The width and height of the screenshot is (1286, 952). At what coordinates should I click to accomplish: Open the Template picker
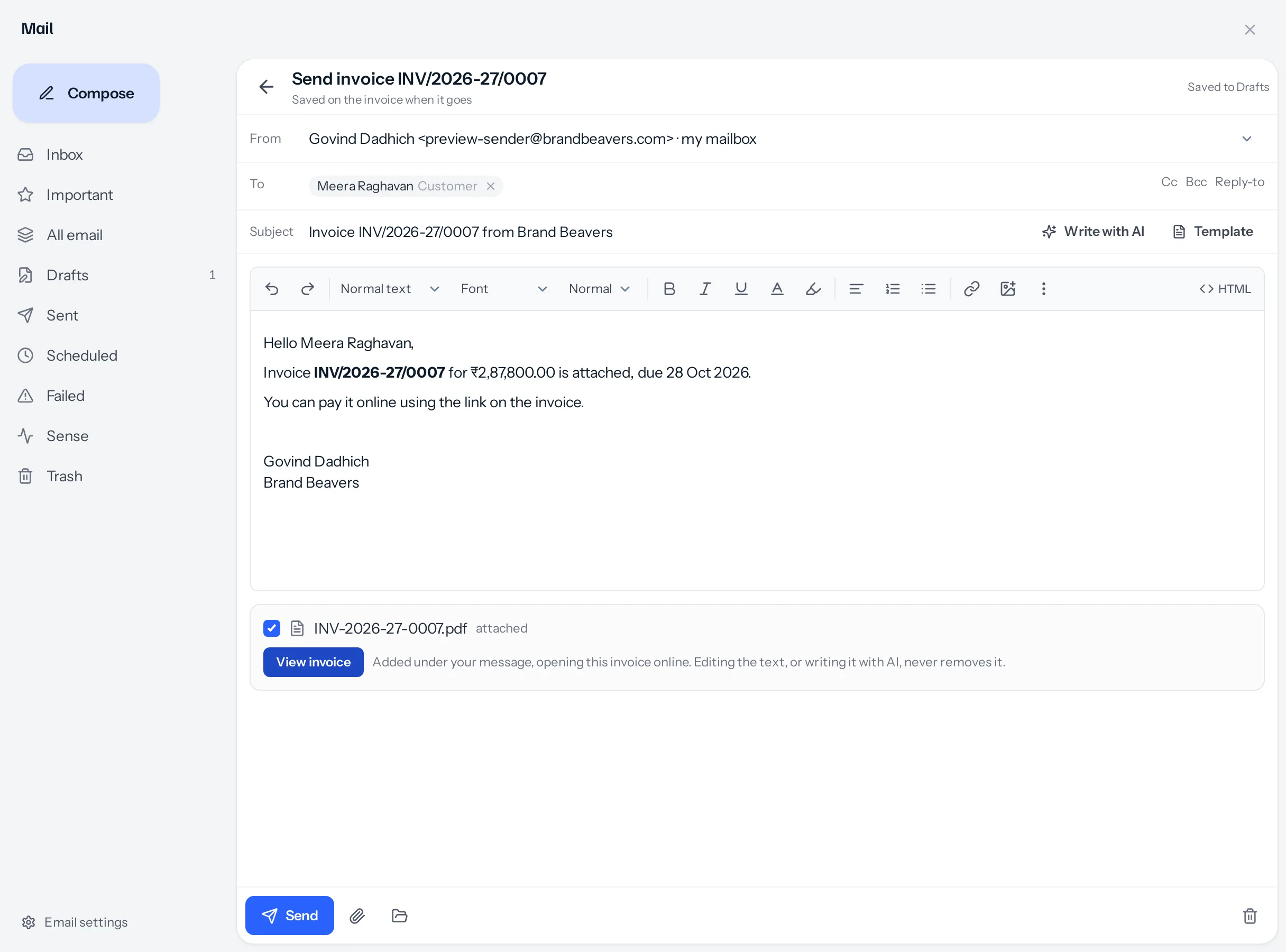click(x=1213, y=232)
